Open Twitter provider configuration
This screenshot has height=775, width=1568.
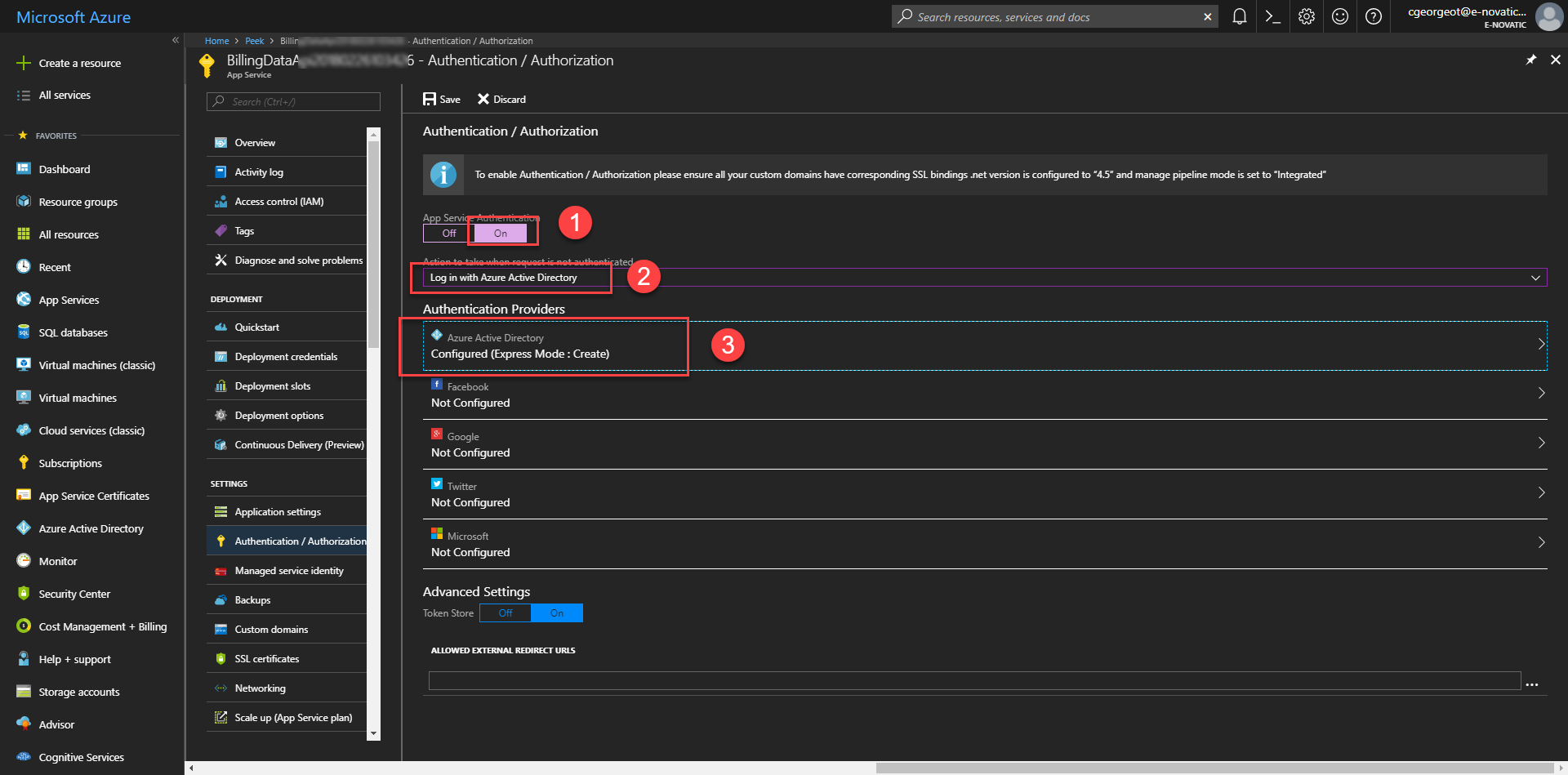click(x=985, y=494)
